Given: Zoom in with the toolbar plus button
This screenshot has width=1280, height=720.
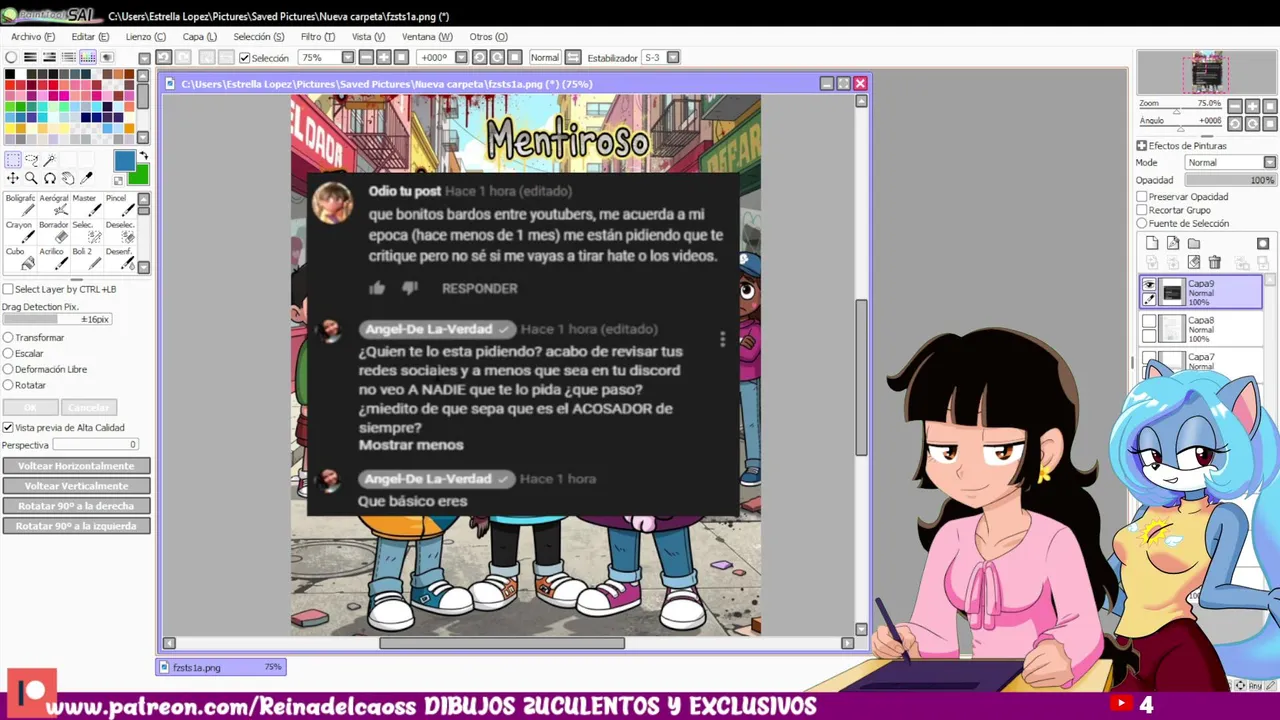Looking at the screenshot, I should [384, 57].
